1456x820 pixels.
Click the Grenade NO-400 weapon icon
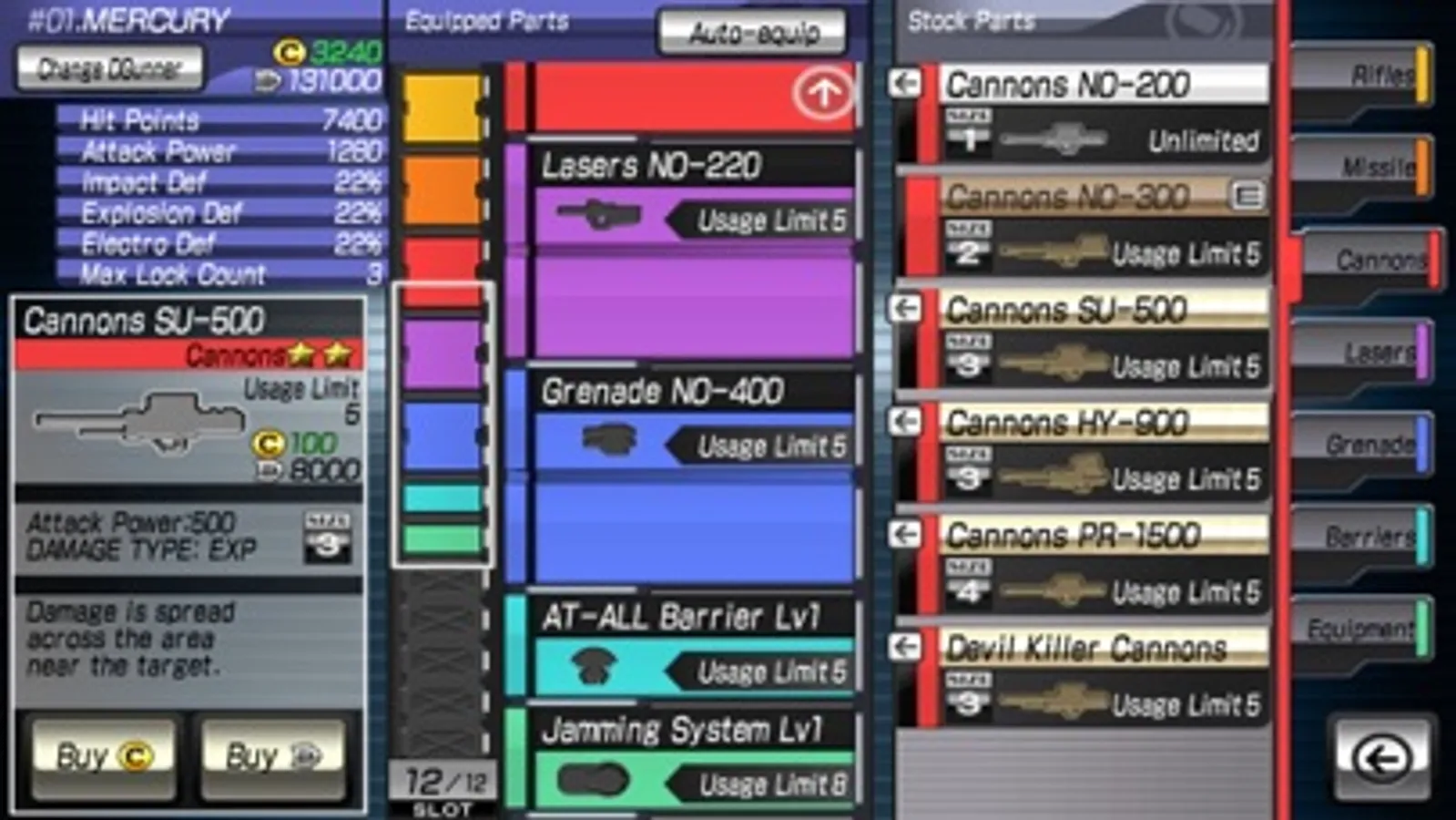pyautogui.click(x=608, y=441)
